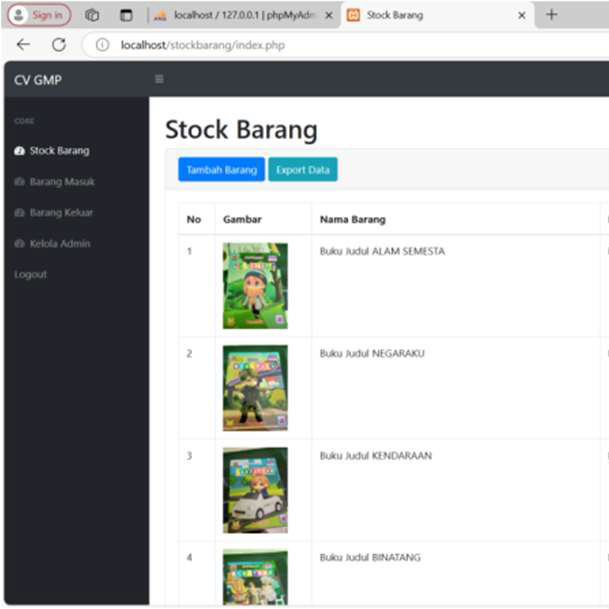Click the Export Data button
Viewport: 609px width, 609px height.
point(302,170)
